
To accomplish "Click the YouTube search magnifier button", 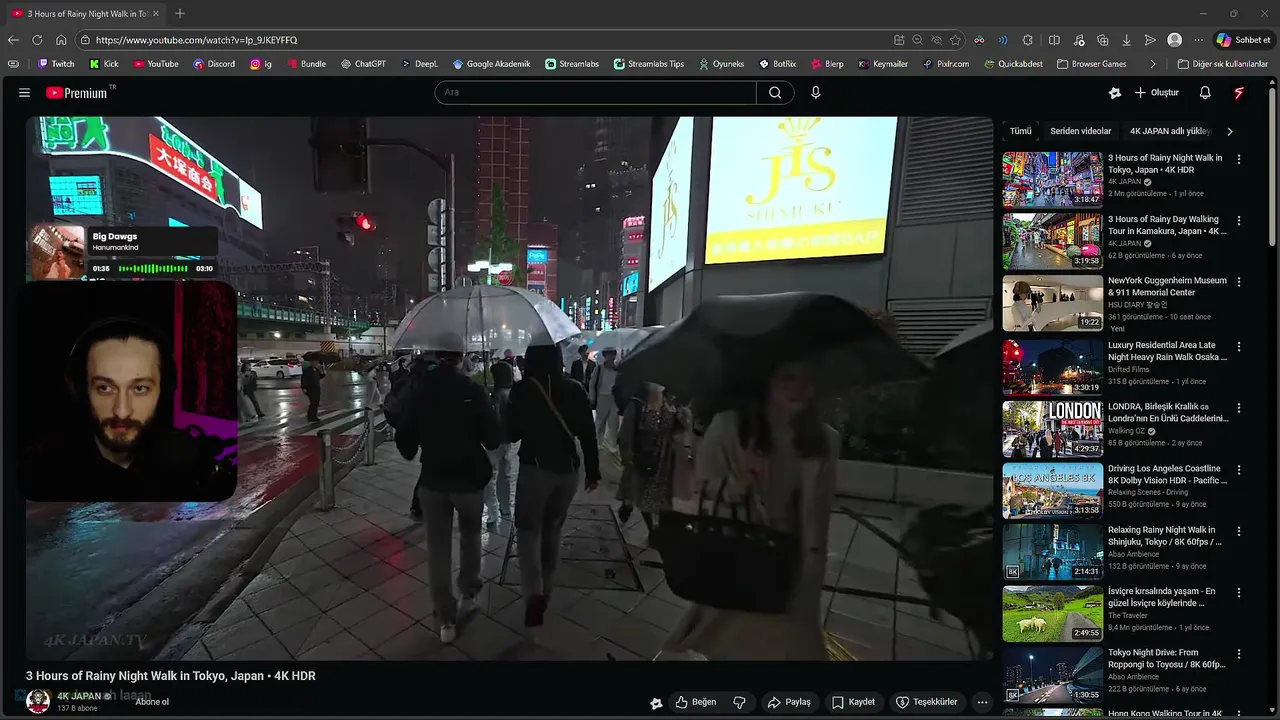I will pyautogui.click(x=775, y=92).
